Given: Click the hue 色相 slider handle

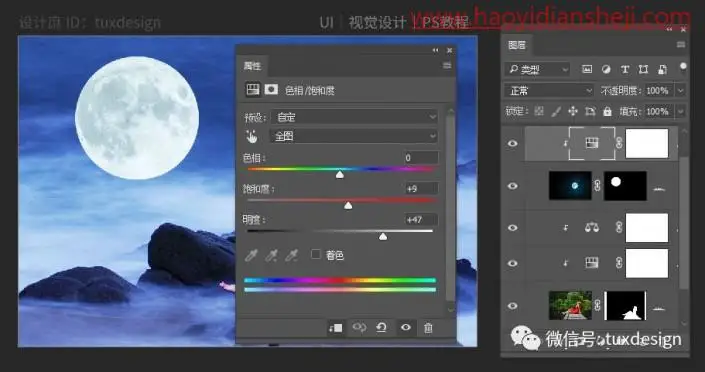Looking at the screenshot, I should point(340,174).
